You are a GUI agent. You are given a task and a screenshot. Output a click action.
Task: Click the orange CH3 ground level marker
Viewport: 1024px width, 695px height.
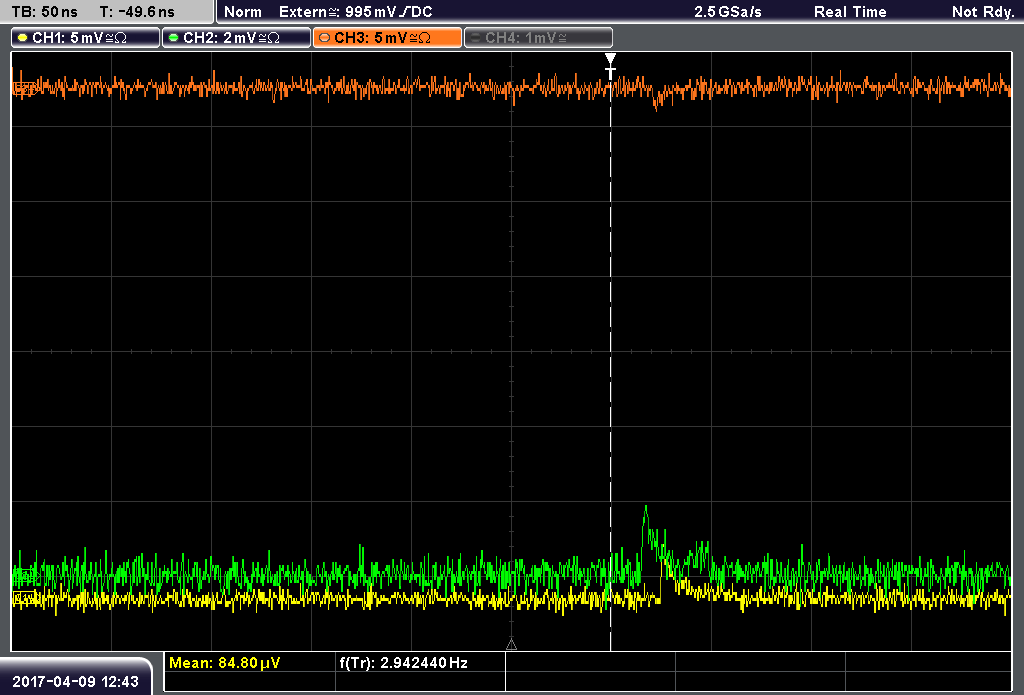[24, 89]
